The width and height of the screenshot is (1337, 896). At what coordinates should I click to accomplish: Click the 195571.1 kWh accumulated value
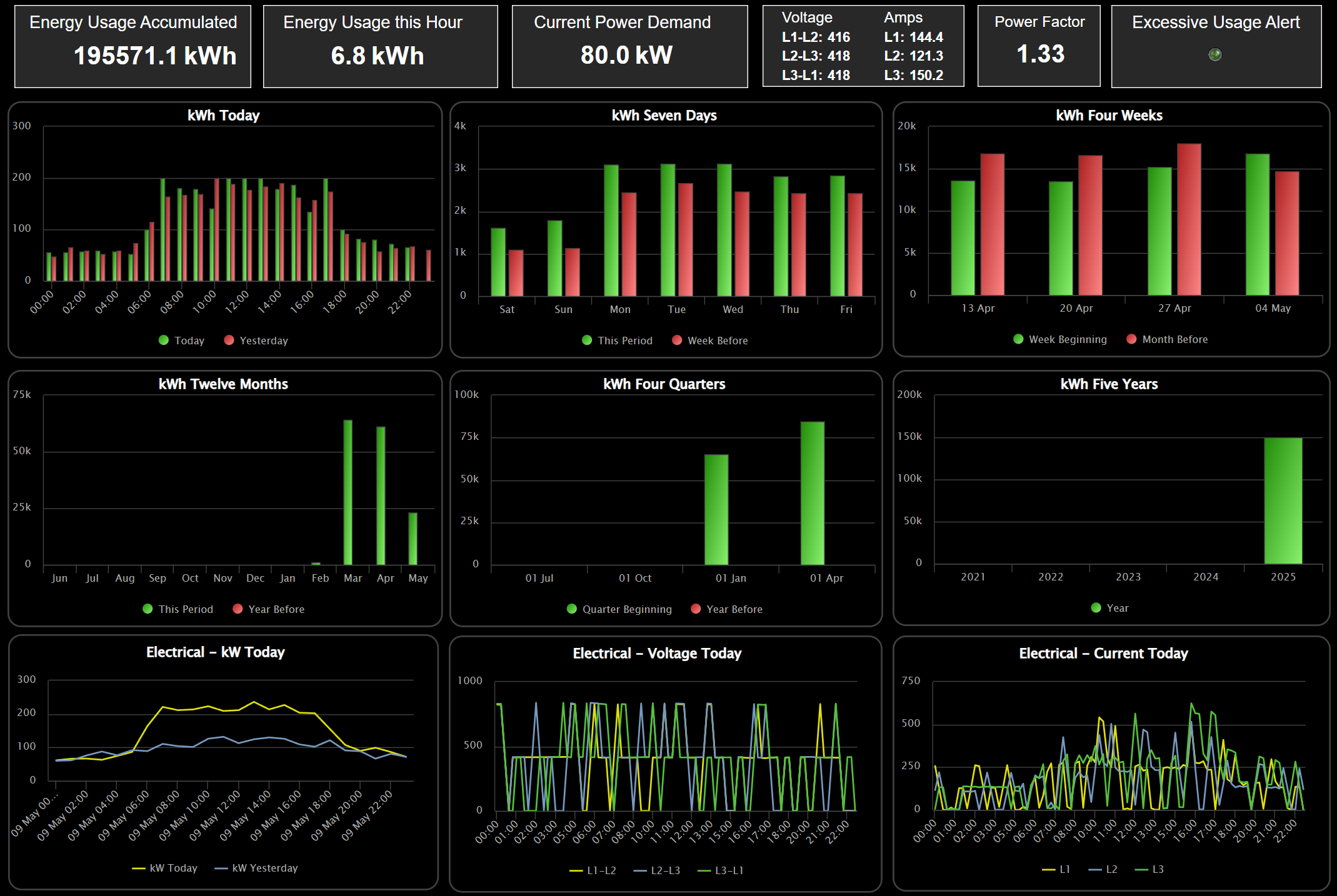[155, 56]
